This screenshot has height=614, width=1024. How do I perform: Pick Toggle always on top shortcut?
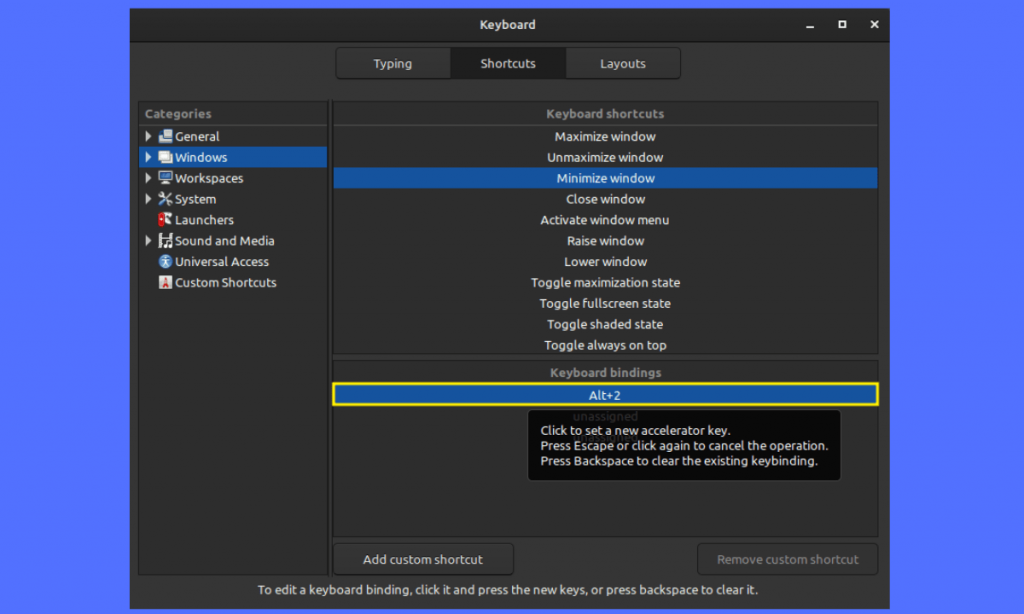pyautogui.click(x=605, y=345)
